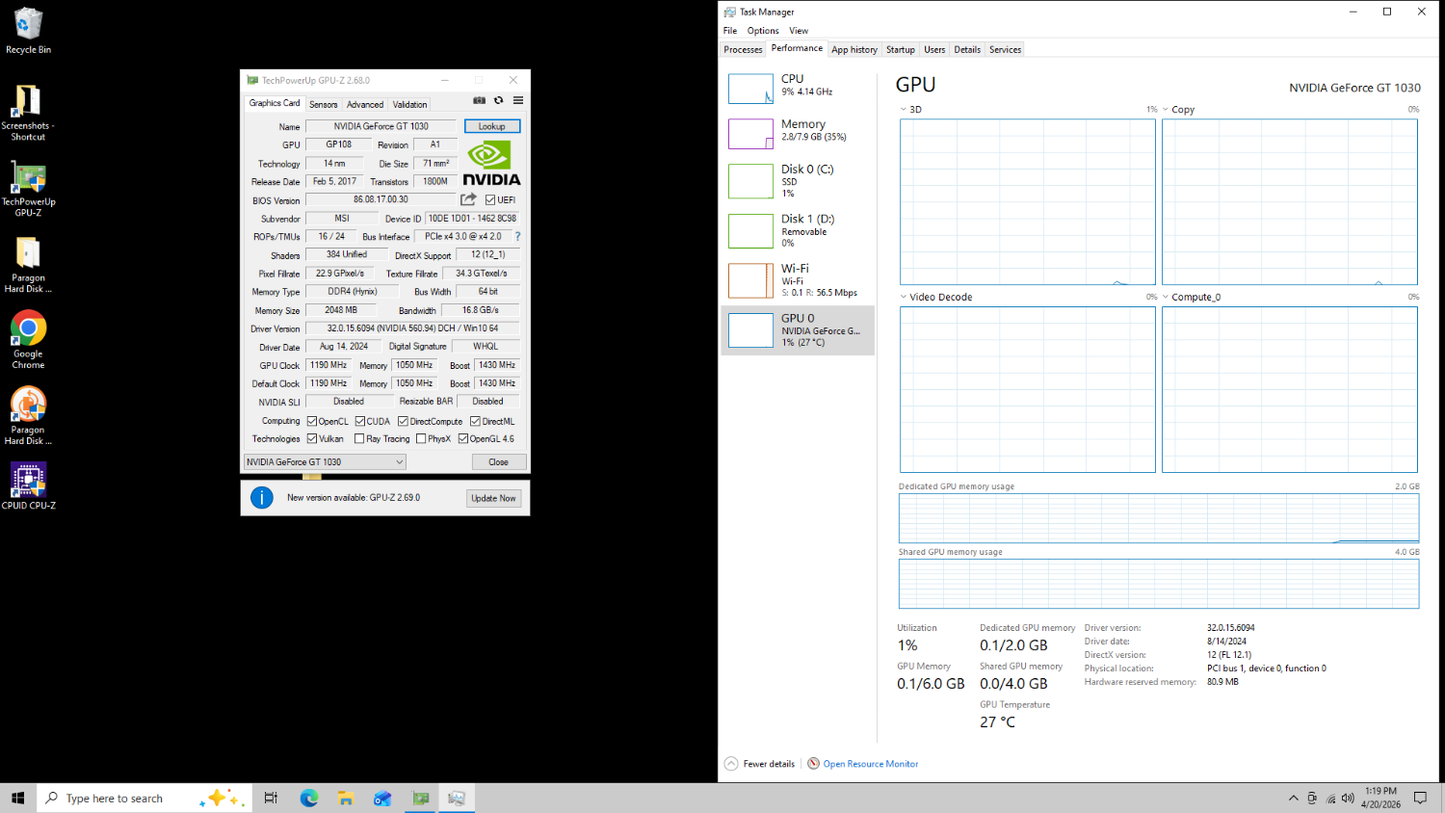
Task: Open the notification center icon
Action: click(x=1420, y=798)
